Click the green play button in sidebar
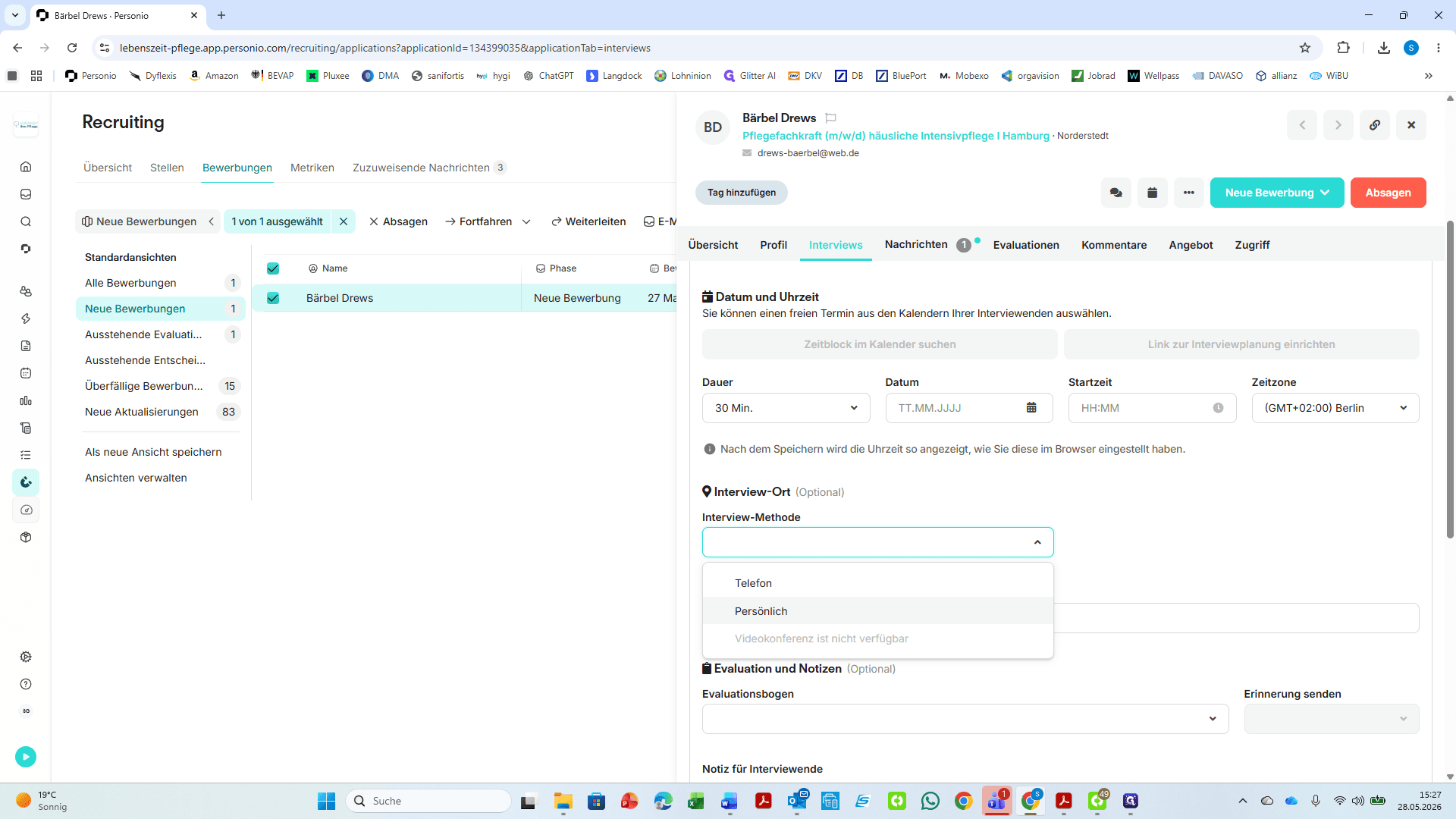 [x=26, y=757]
